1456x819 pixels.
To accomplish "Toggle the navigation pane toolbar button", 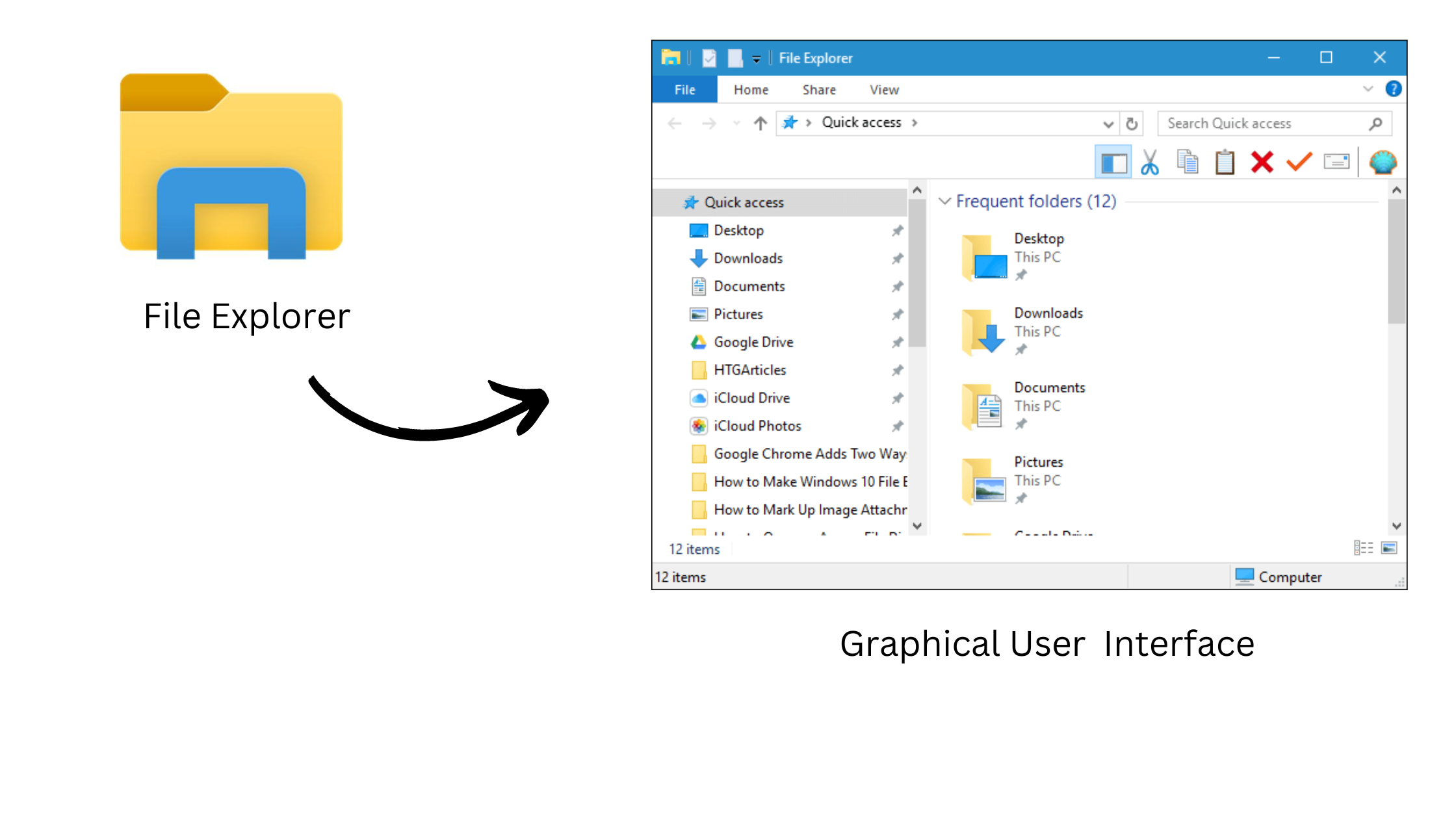I will 1113,162.
